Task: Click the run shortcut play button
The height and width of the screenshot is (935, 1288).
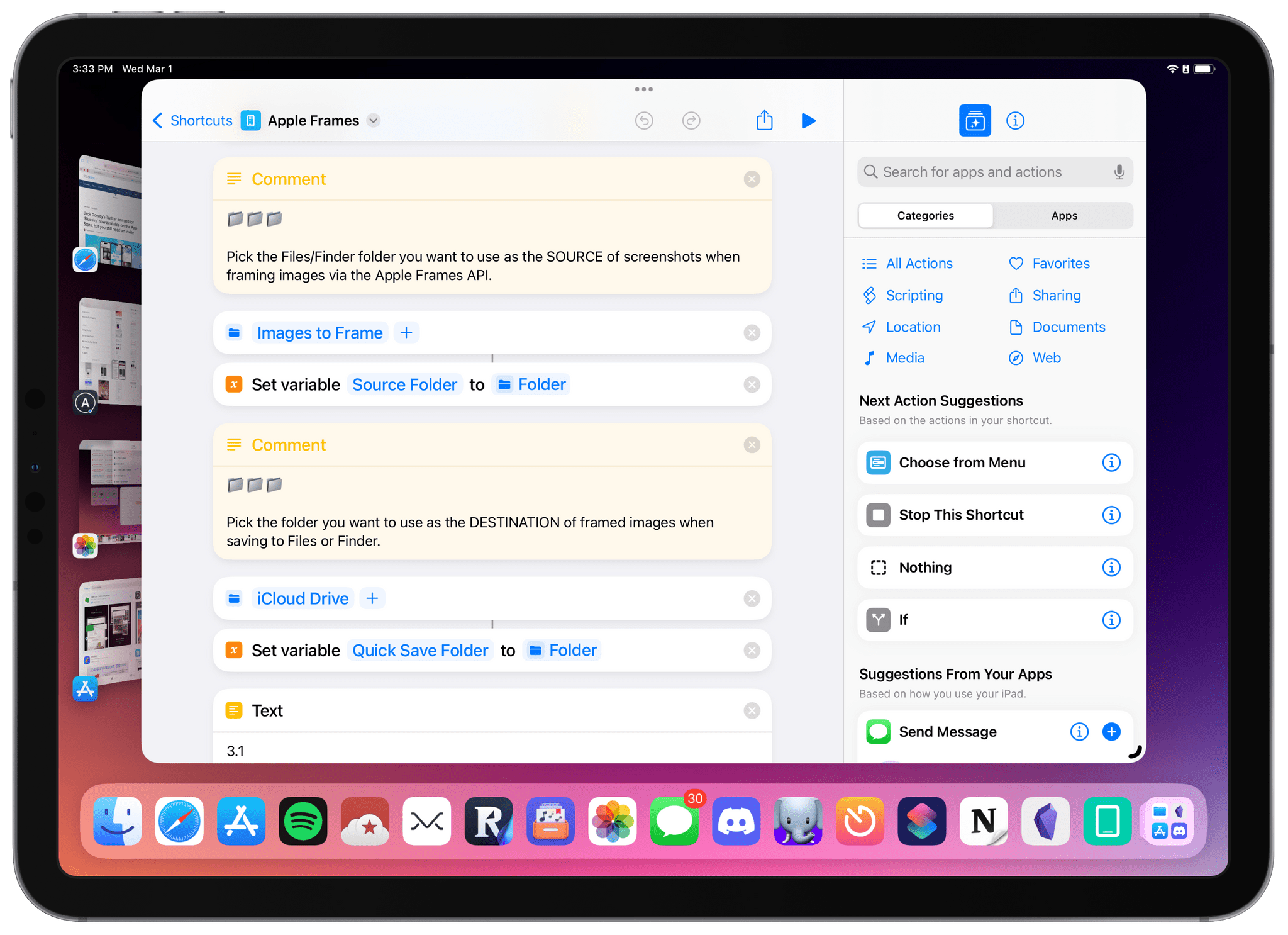Action: 810,119
